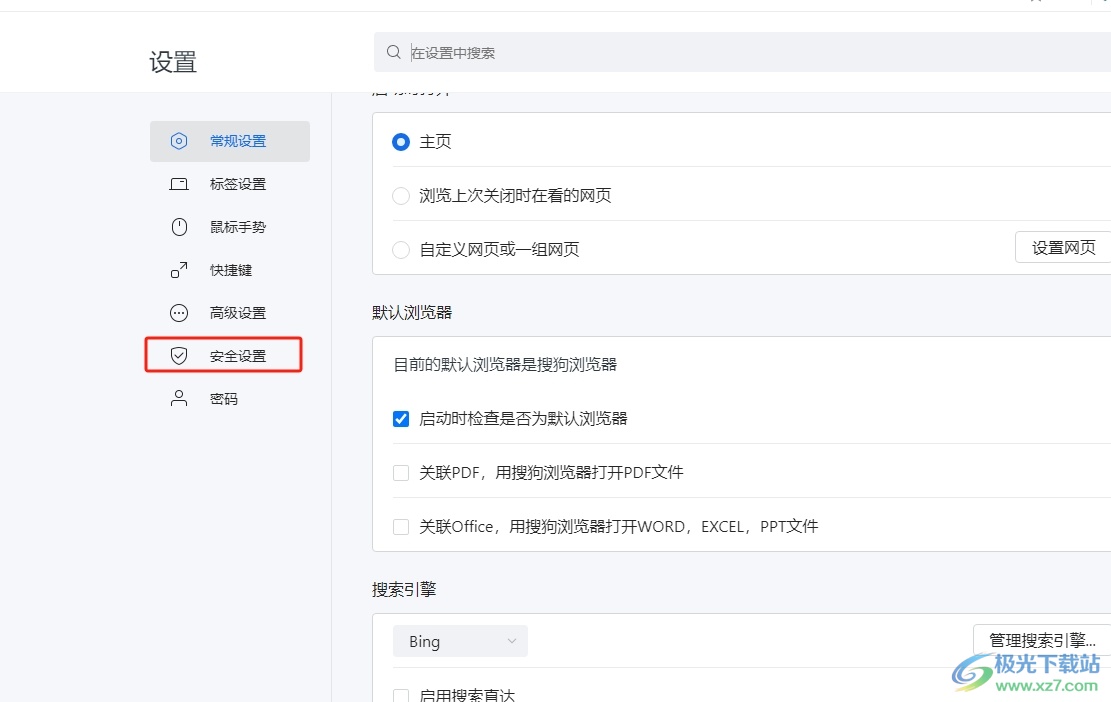The height and width of the screenshot is (702, 1111).
Task: Enable 启用搜索直达 checkbox
Action: 401,695
